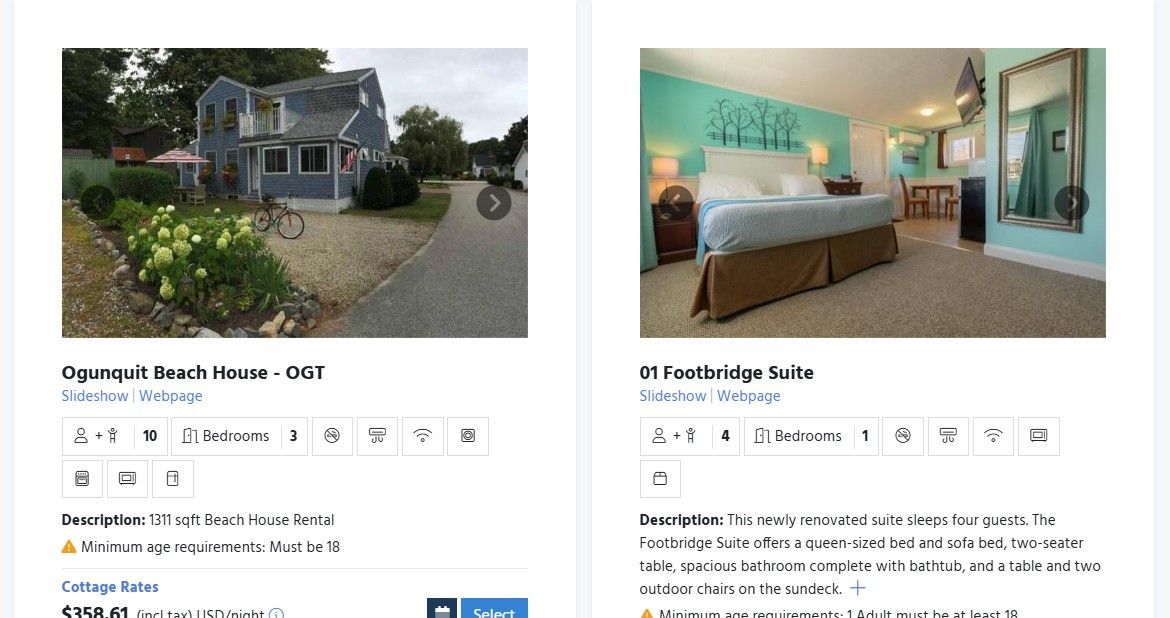Click the microwave icon on the Footbridge Suite card
The image size is (1170, 618).
point(1038,436)
